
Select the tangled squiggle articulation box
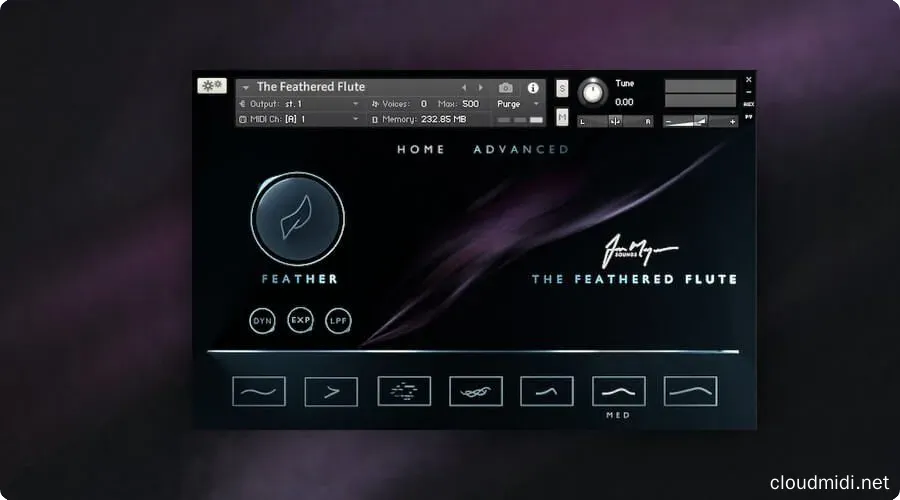click(x=476, y=391)
